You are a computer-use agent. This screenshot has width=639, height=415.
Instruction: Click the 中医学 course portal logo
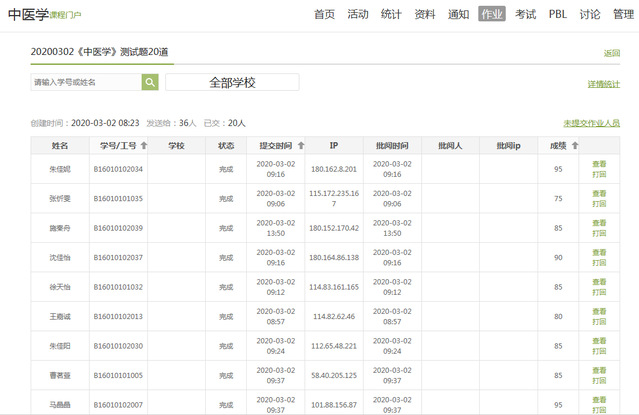click(45, 14)
